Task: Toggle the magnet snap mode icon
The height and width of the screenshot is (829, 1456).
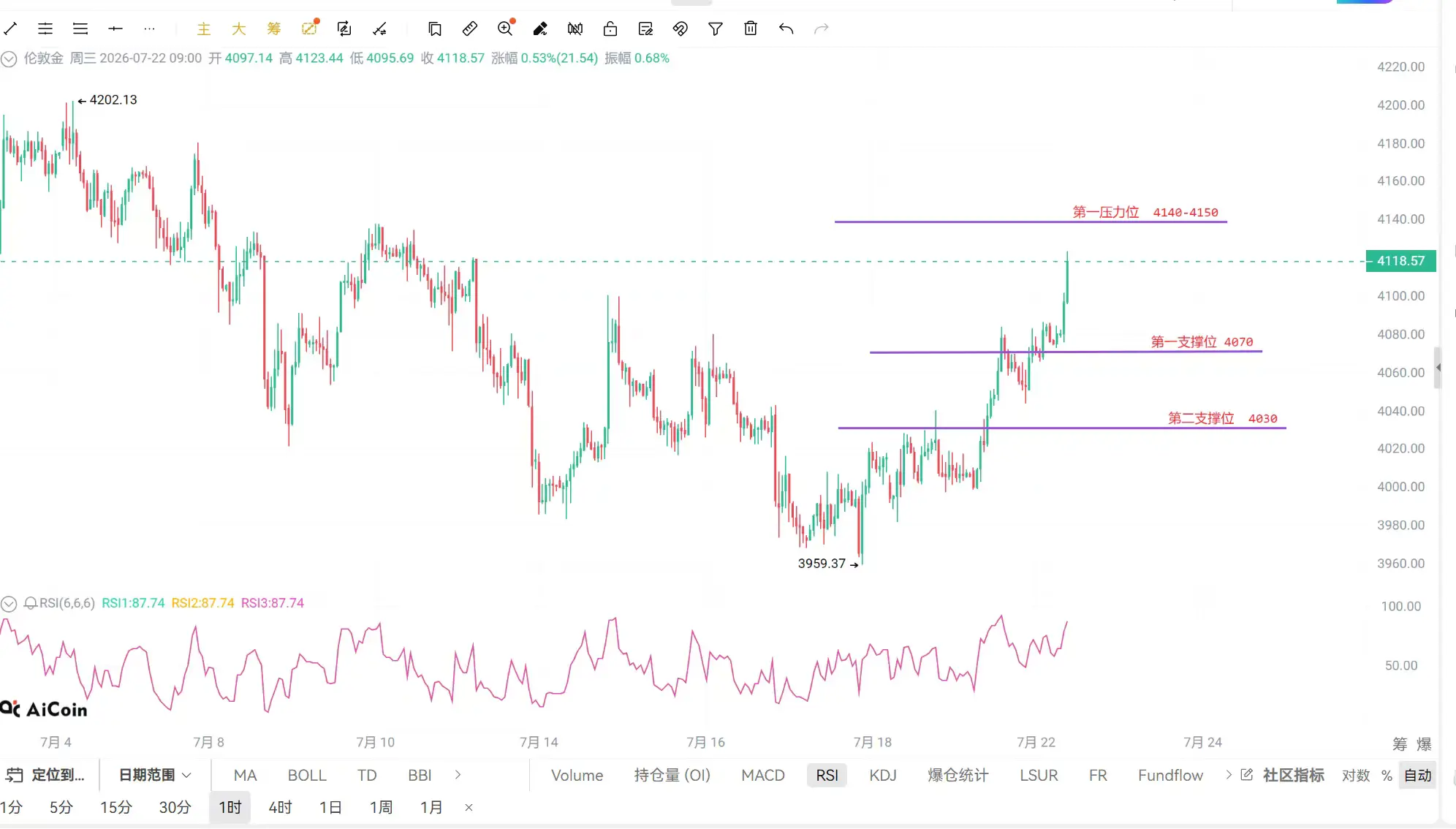Action: 680,29
